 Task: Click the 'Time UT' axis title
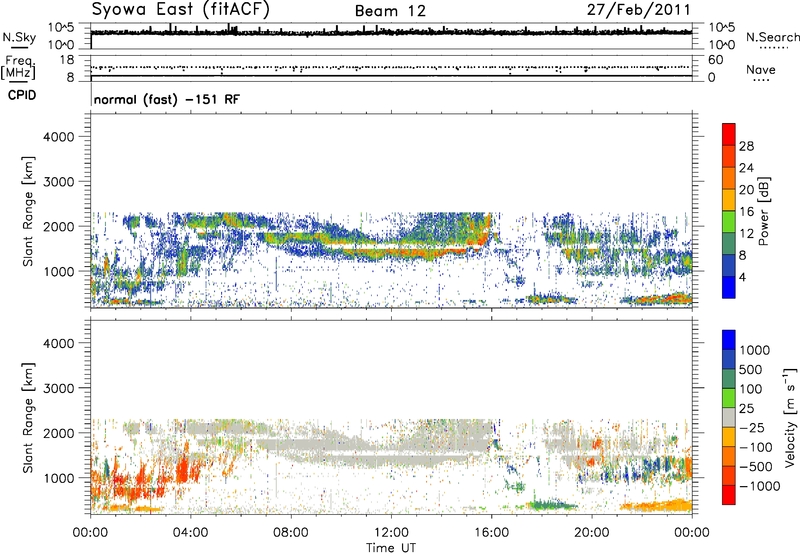pos(391,548)
